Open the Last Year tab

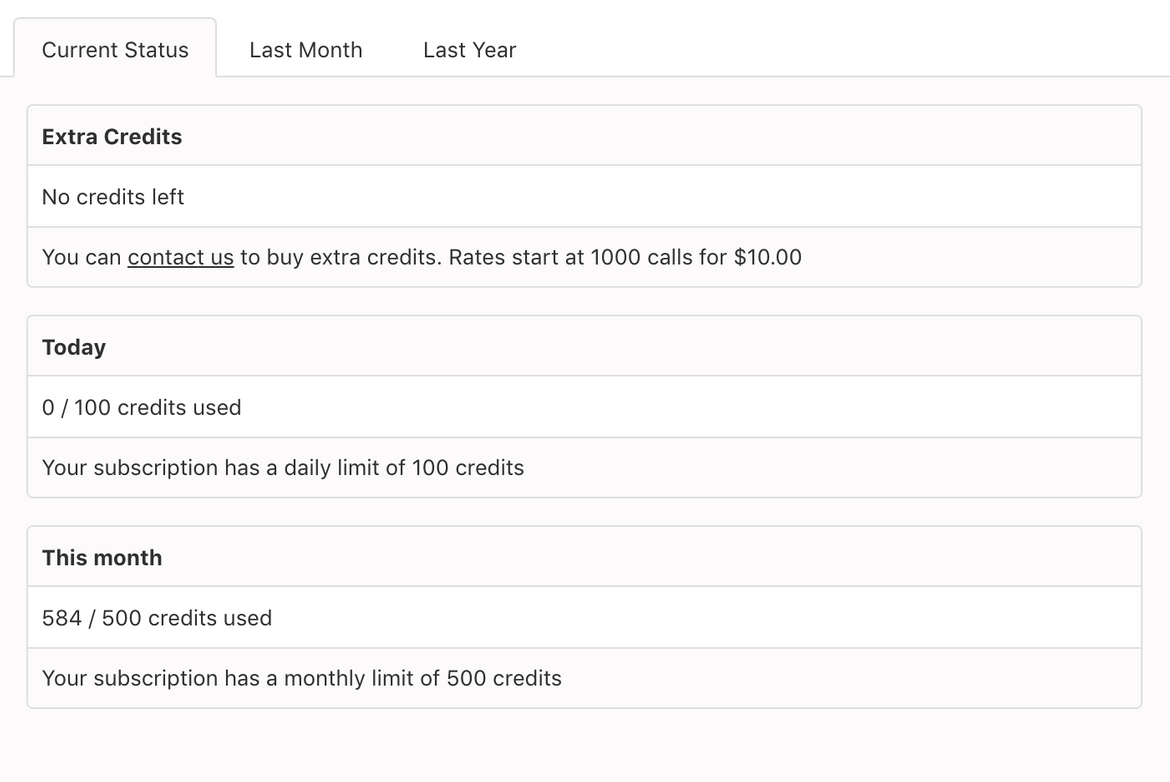coord(469,50)
